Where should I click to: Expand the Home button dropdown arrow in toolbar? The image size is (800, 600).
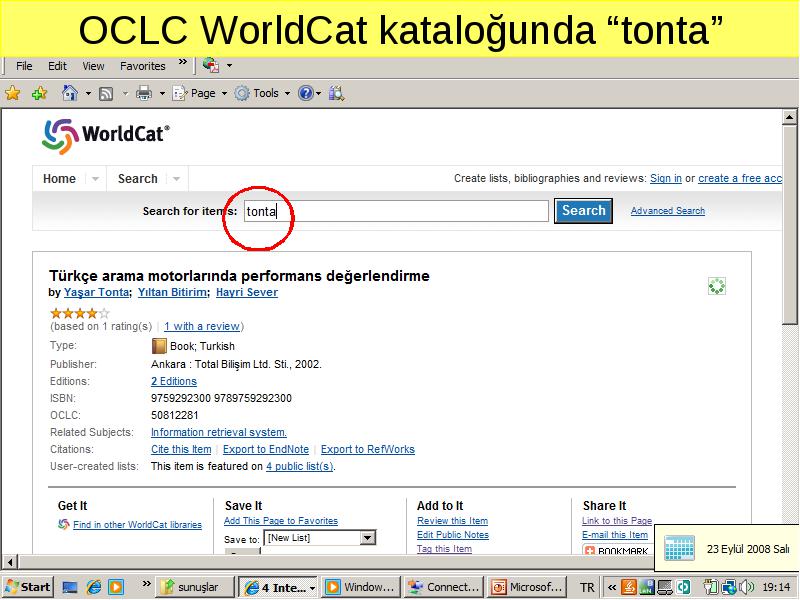(88, 93)
